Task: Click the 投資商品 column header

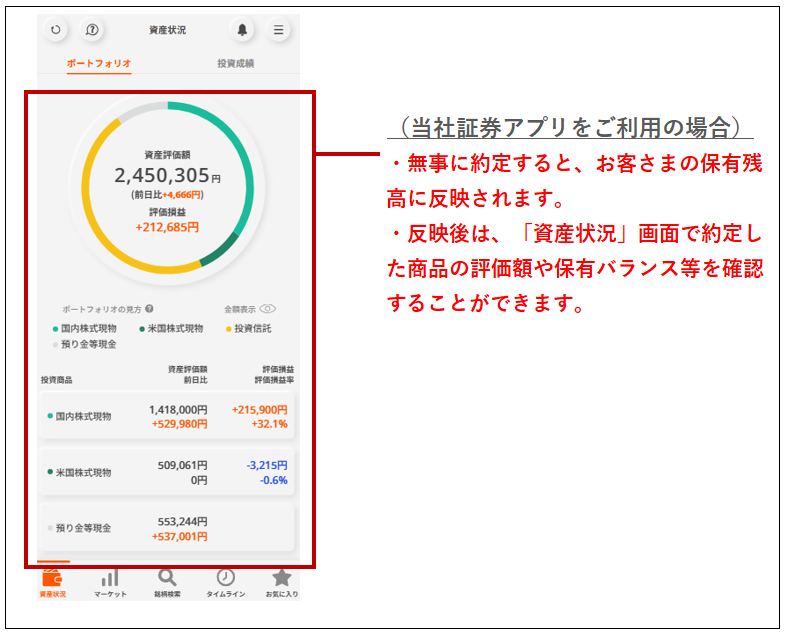Action: coord(57,380)
